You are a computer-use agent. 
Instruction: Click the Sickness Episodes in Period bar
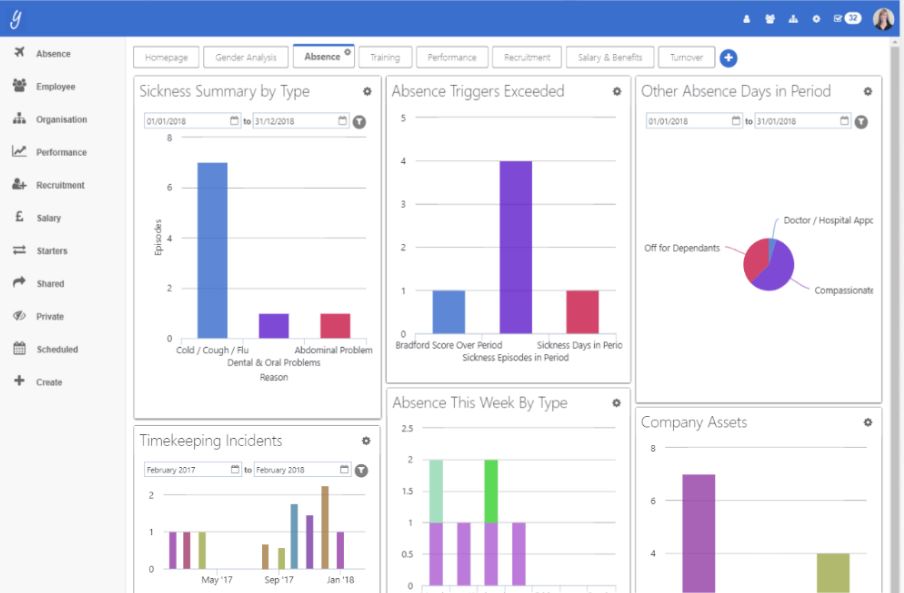pos(515,247)
